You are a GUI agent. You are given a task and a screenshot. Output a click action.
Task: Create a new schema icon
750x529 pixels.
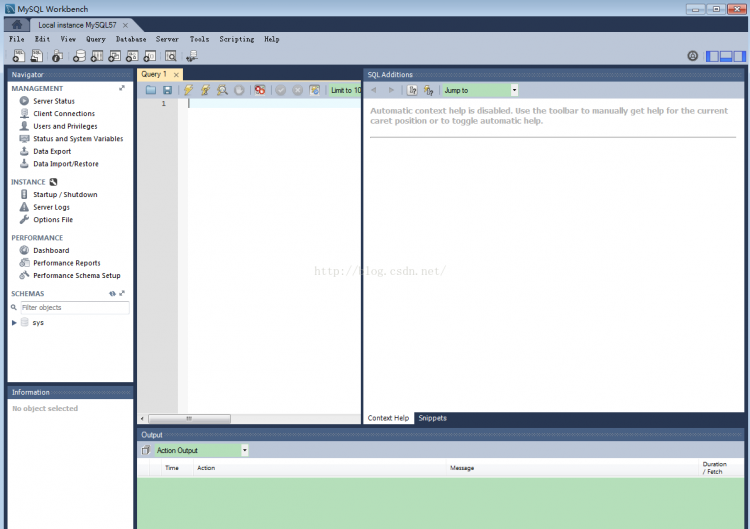79,56
